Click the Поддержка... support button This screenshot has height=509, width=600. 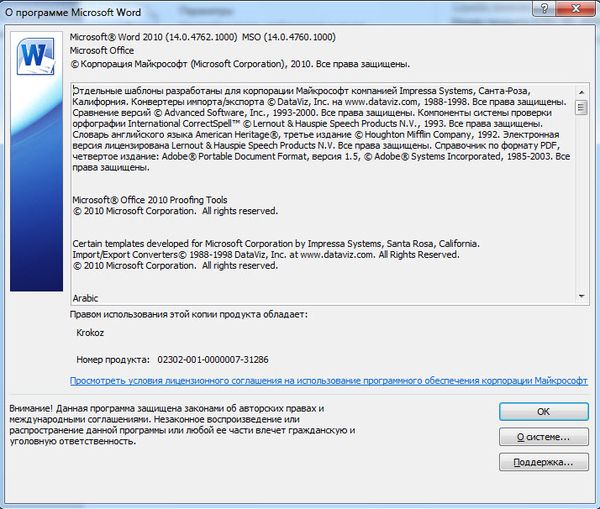(x=543, y=462)
